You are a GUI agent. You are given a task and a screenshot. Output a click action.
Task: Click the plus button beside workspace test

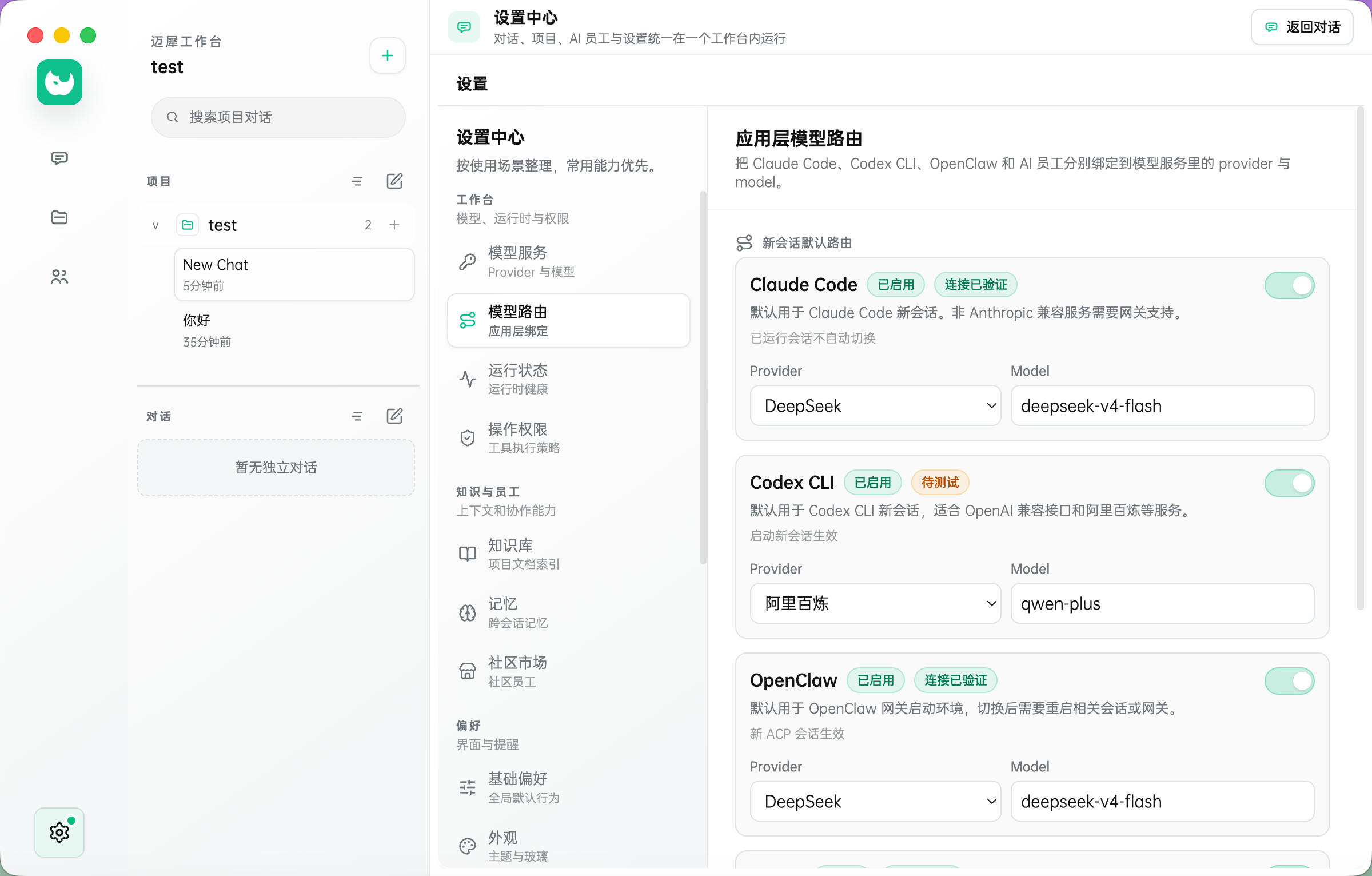[x=388, y=55]
